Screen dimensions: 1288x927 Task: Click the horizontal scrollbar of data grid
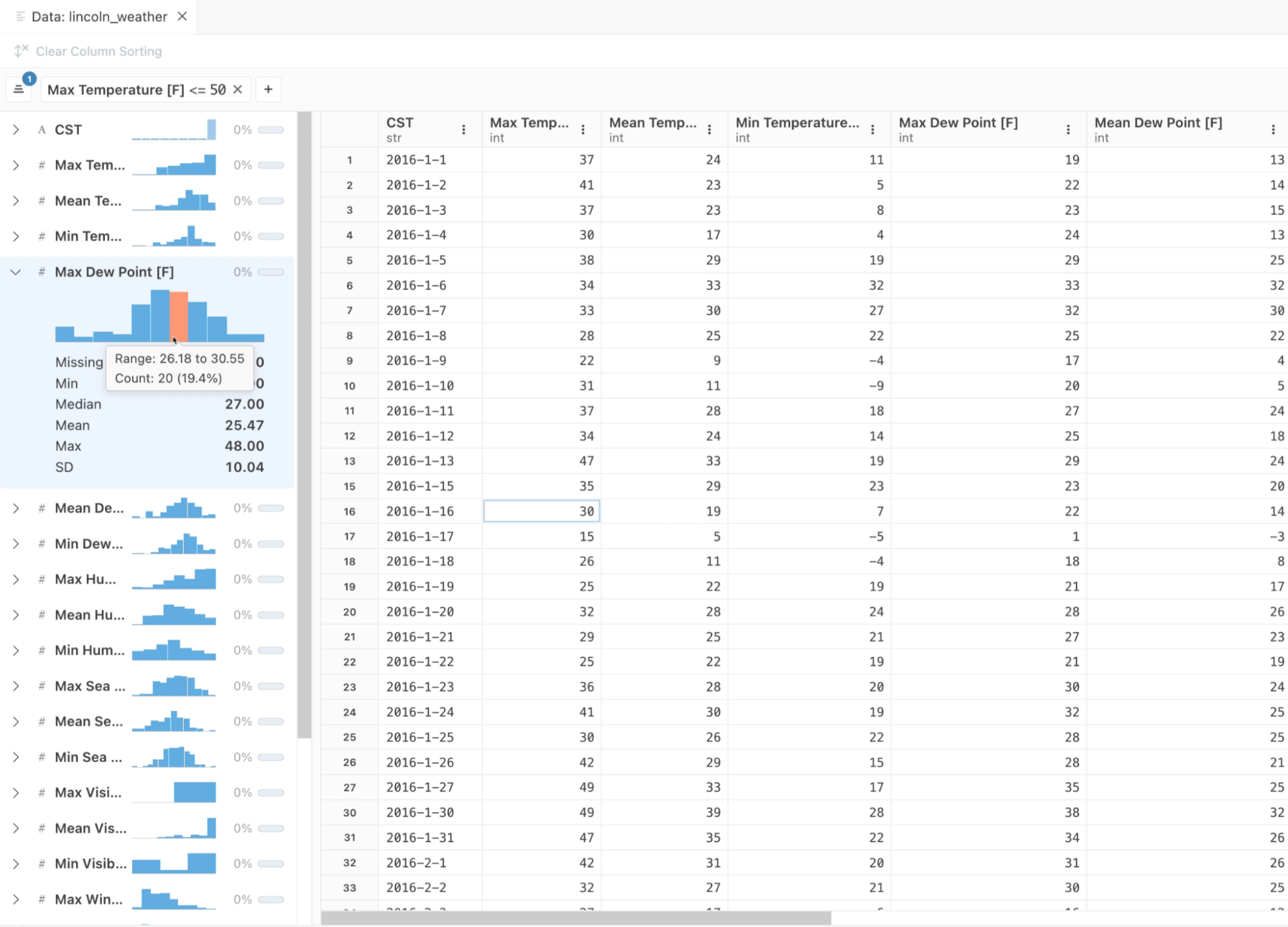(x=575, y=917)
